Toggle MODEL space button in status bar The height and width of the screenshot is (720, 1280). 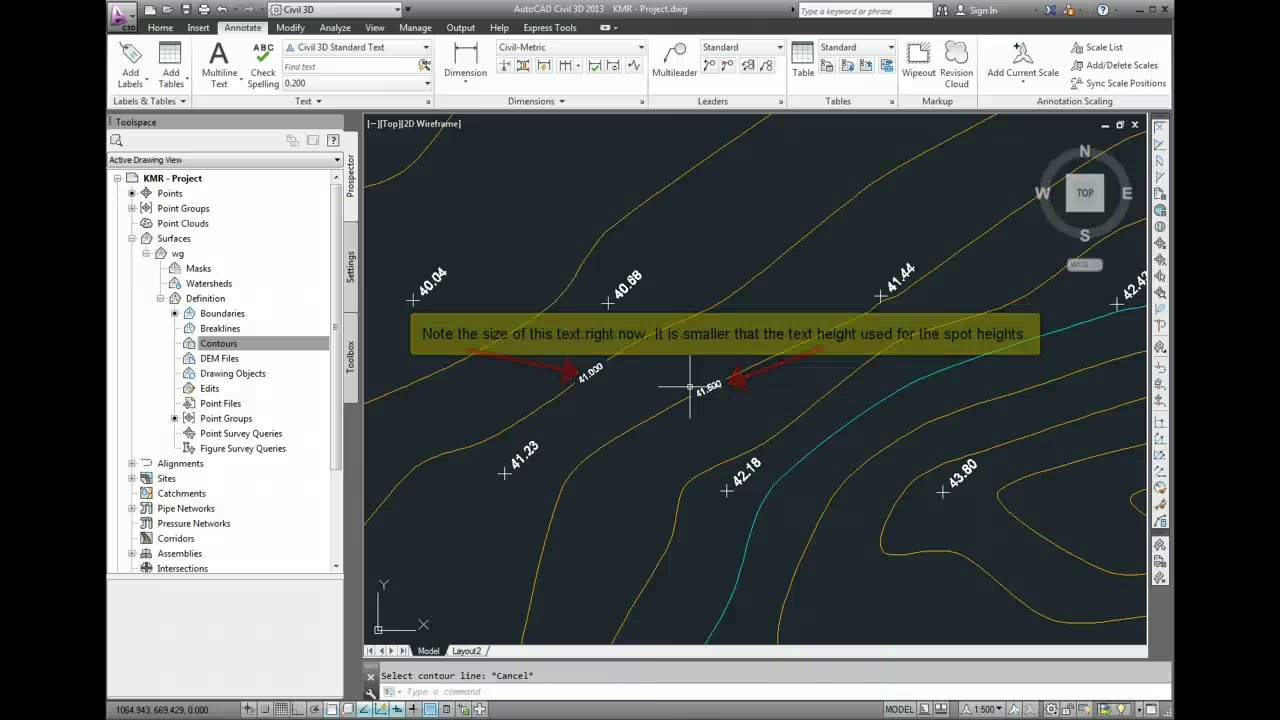pos(899,709)
